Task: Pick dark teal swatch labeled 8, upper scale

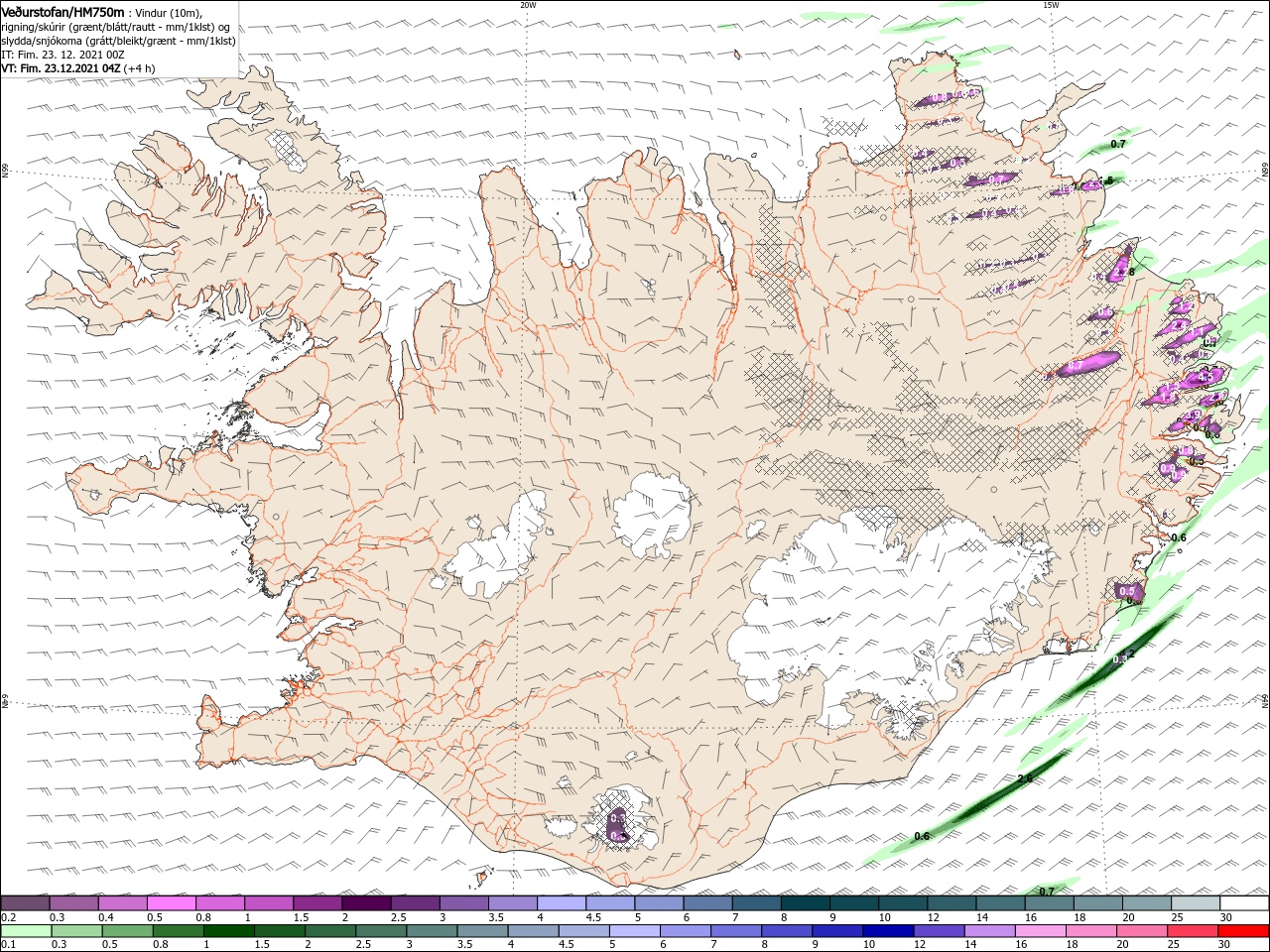Action: (804, 903)
